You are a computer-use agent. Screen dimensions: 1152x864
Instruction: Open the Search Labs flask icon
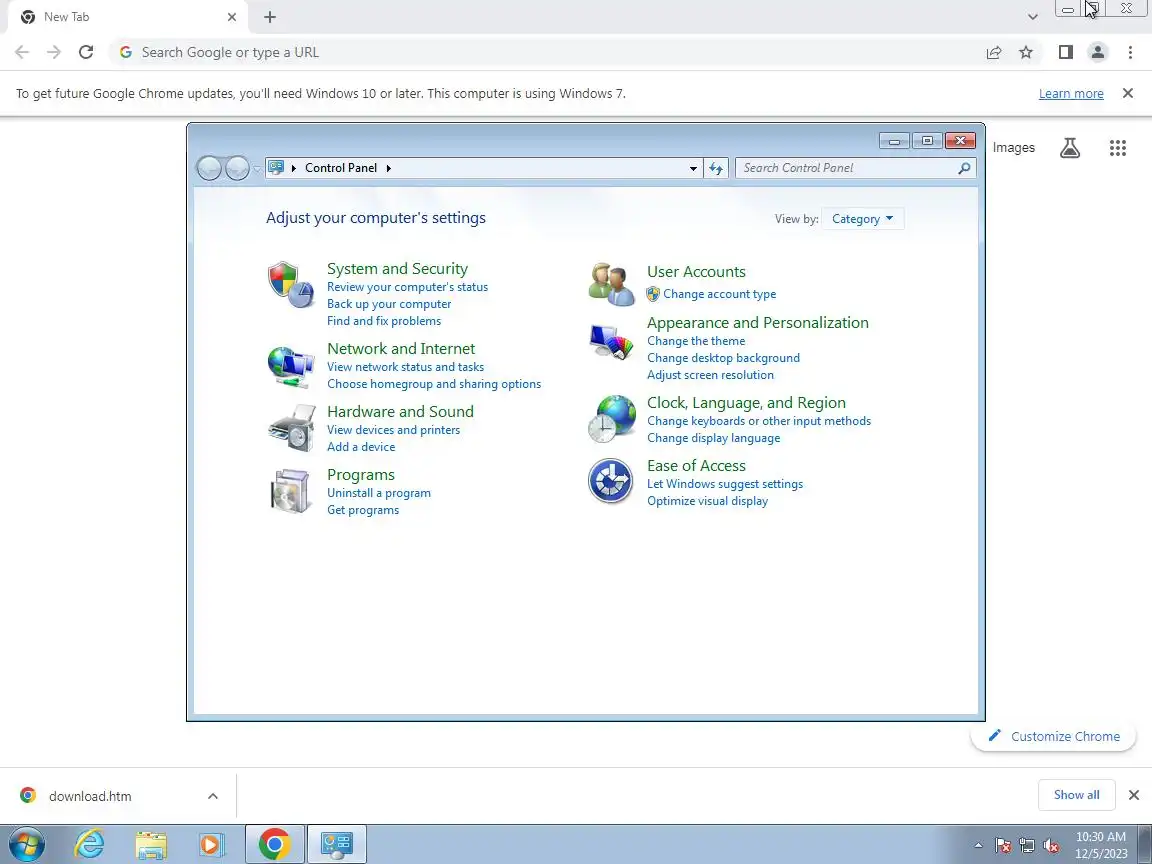coord(1070,148)
